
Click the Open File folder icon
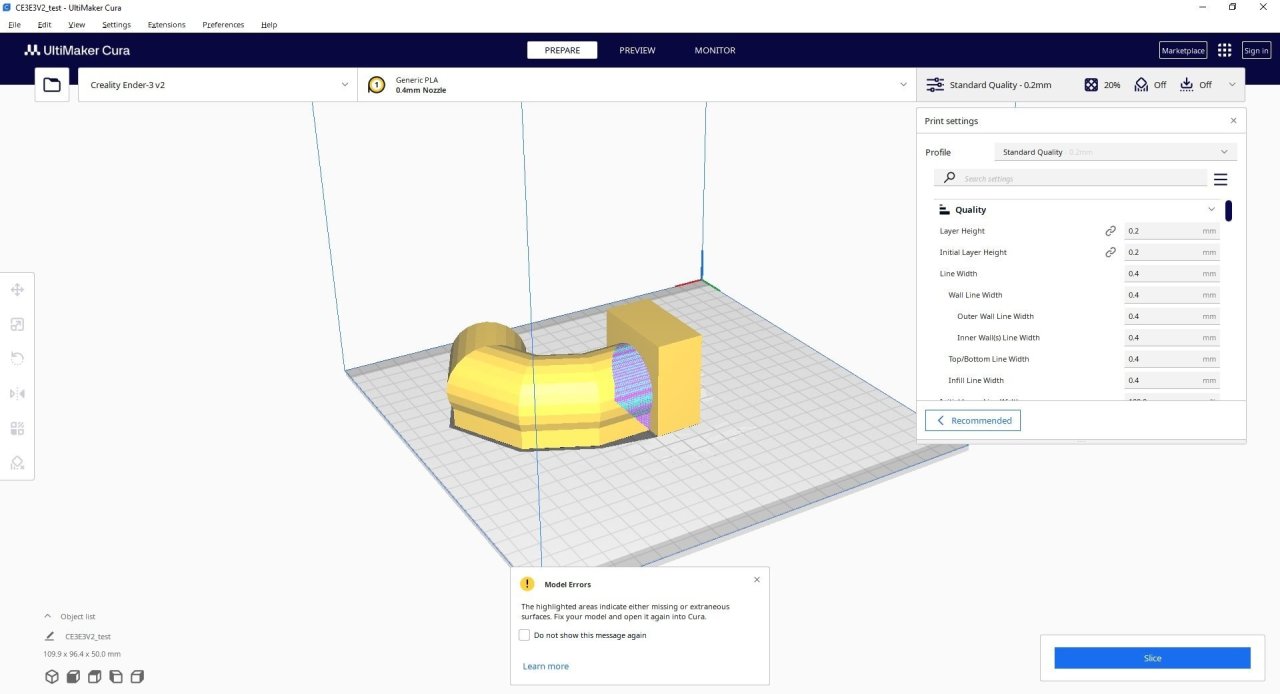click(52, 85)
